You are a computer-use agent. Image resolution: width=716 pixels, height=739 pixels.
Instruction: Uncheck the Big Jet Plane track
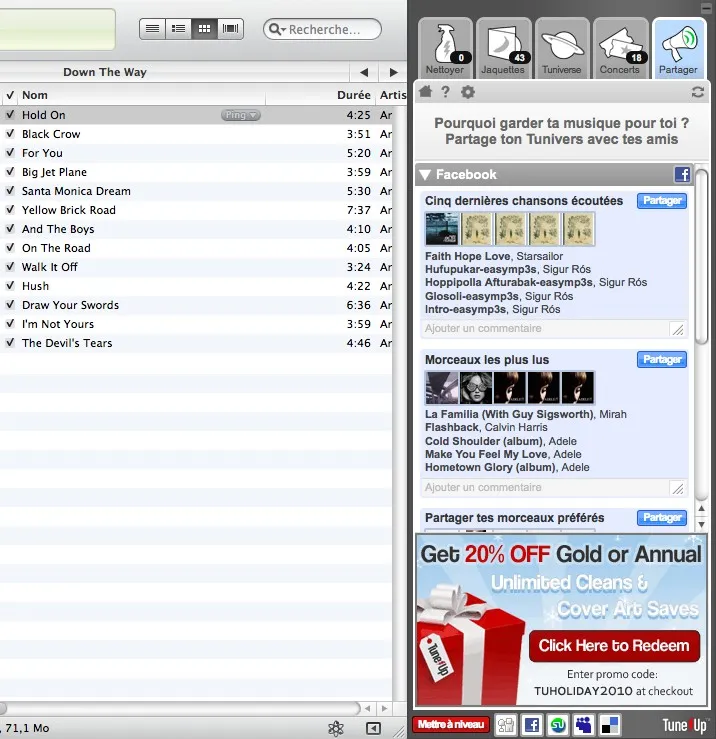pyautogui.click(x=10, y=172)
